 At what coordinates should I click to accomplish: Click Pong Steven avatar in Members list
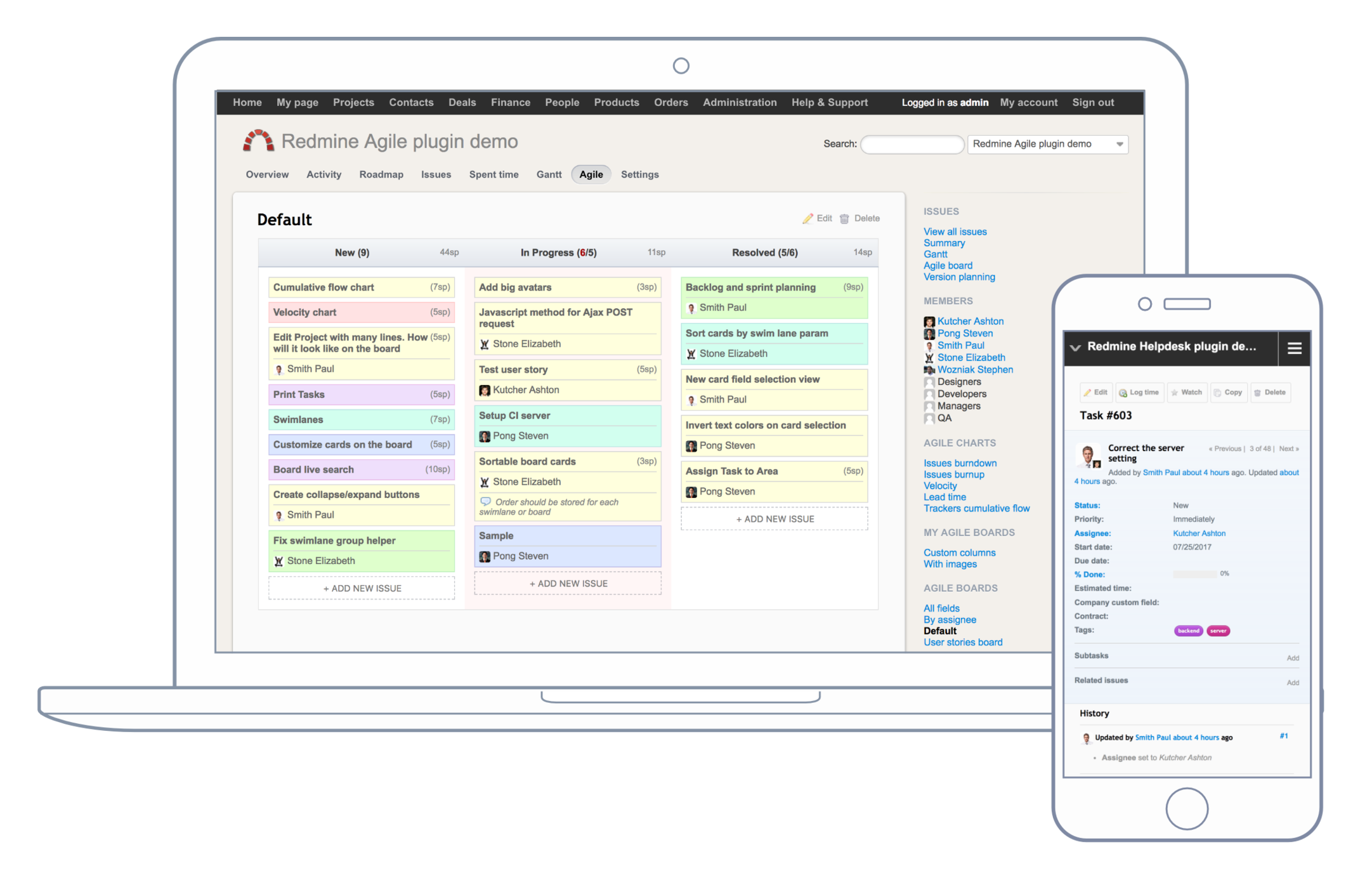(x=929, y=334)
